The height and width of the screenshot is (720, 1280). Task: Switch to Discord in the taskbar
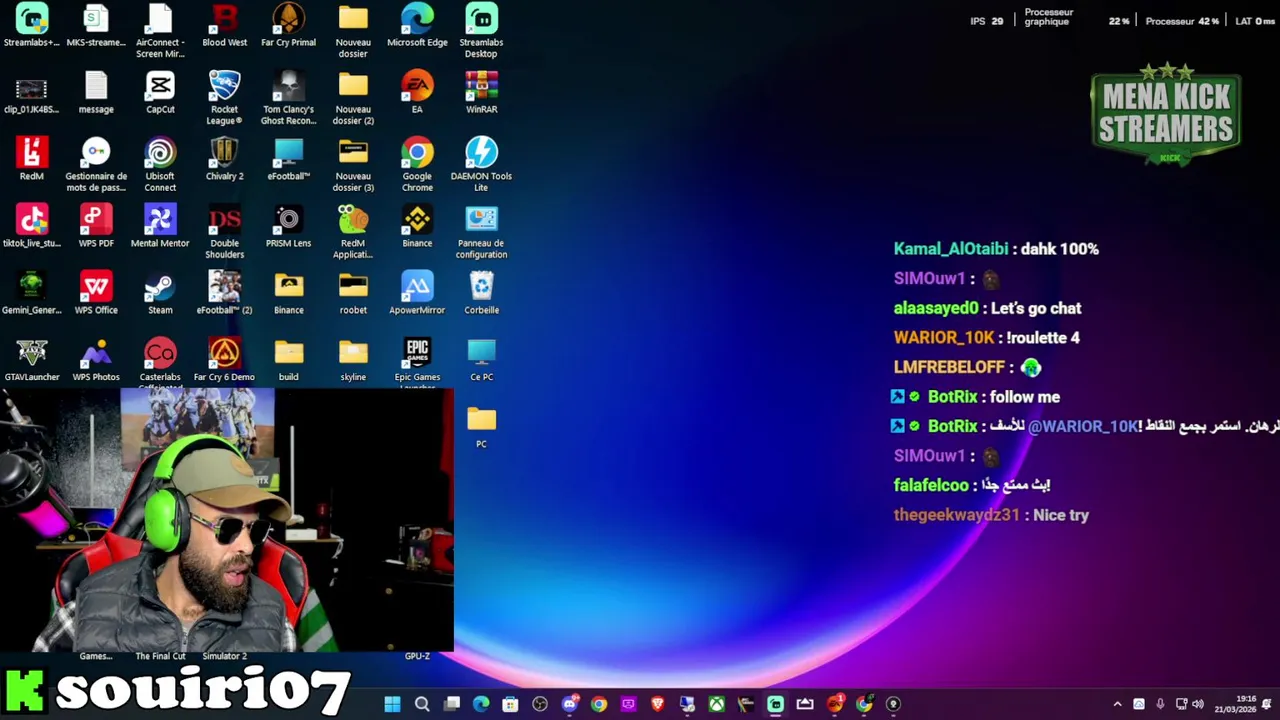coord(570,704)
